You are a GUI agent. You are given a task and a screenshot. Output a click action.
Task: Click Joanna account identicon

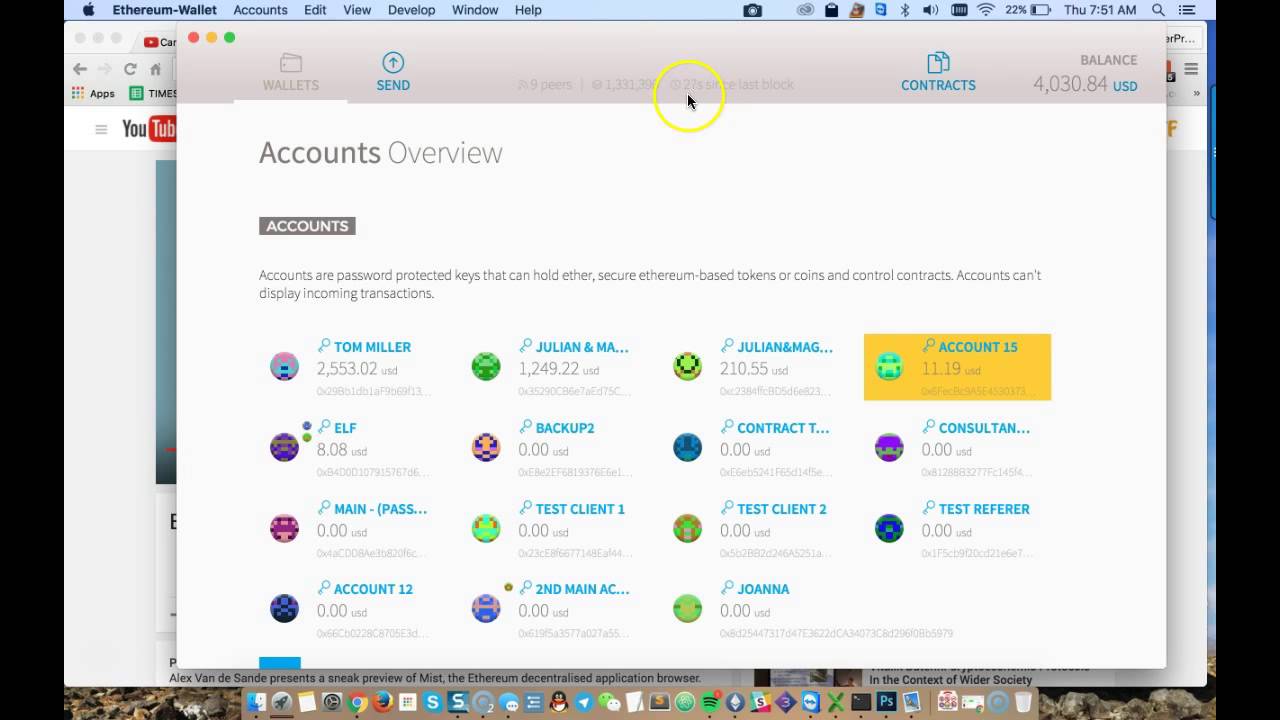pyautogui.click(x=687, y=608)
